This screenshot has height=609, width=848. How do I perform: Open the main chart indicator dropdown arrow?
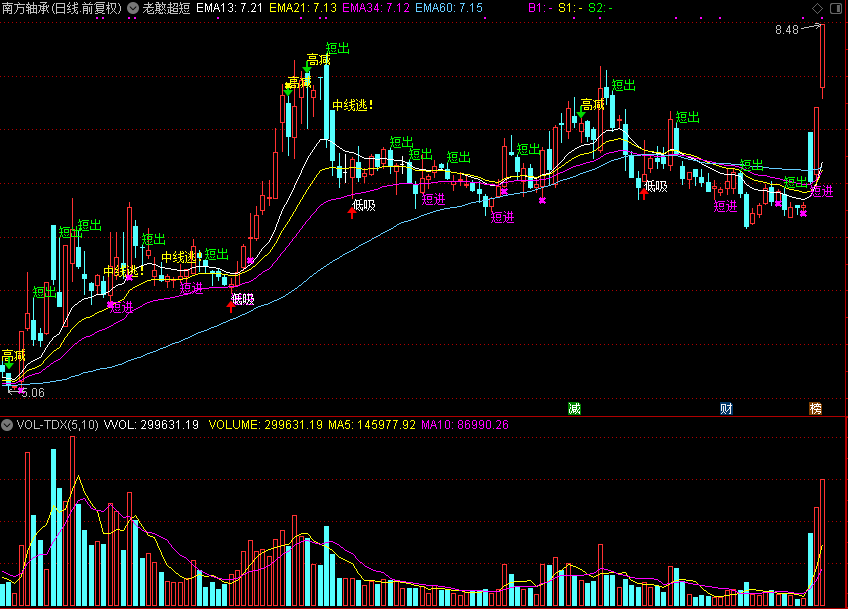click(x=132, y=8)
